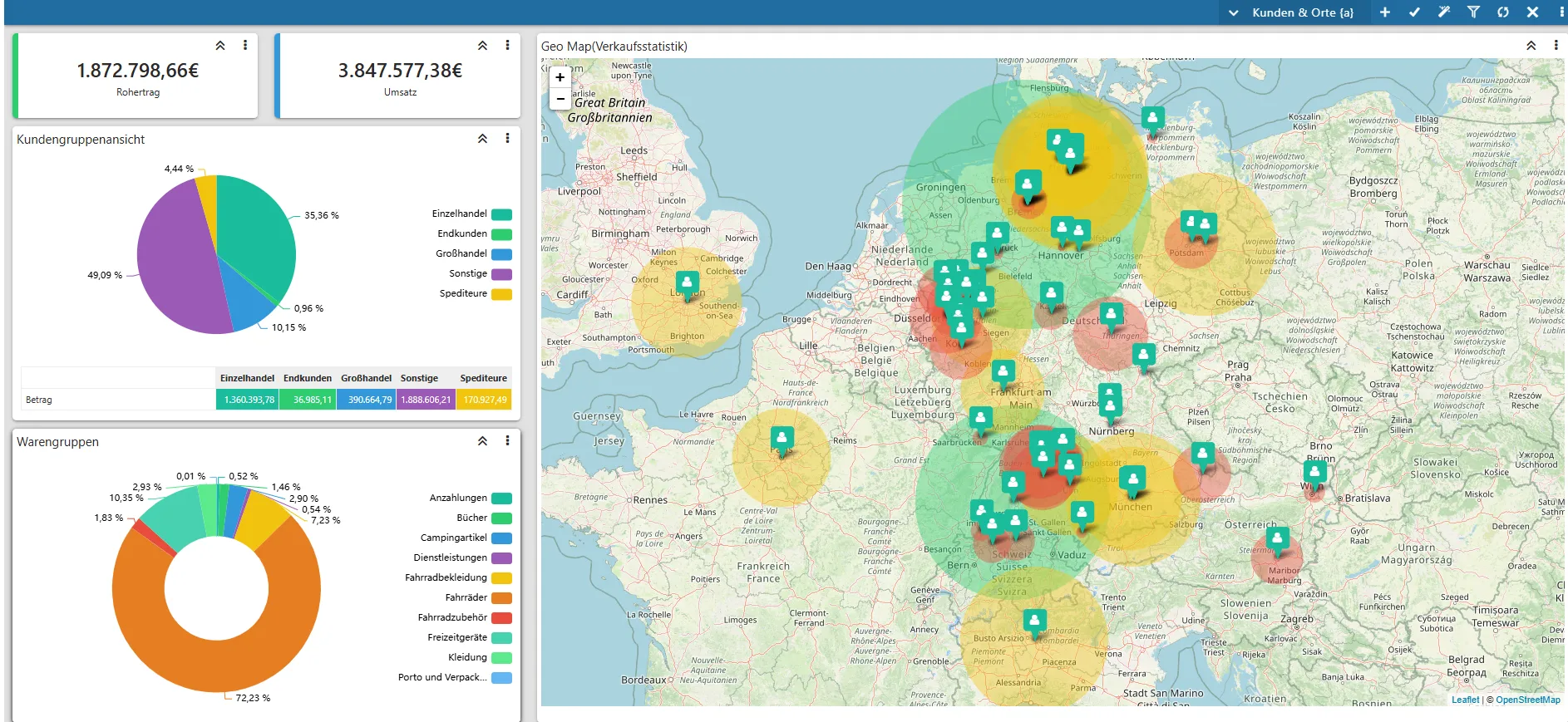Zoom out on the map
Screen dimensions: 1568x722
click(560, 99)
